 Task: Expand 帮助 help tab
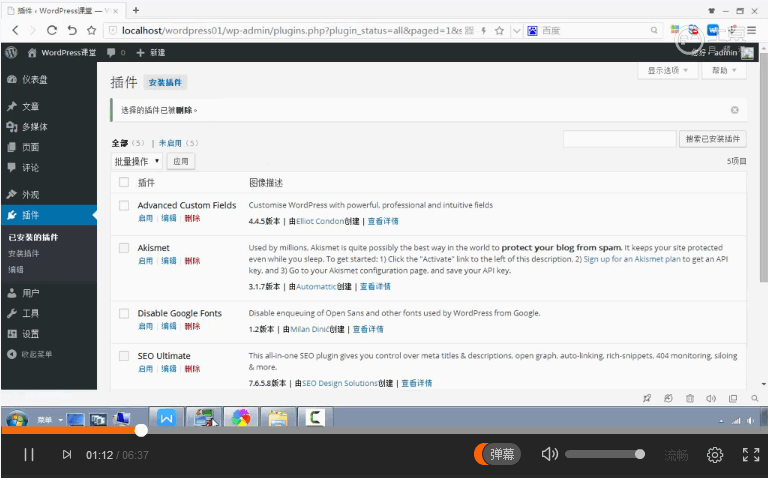(724, 71)
